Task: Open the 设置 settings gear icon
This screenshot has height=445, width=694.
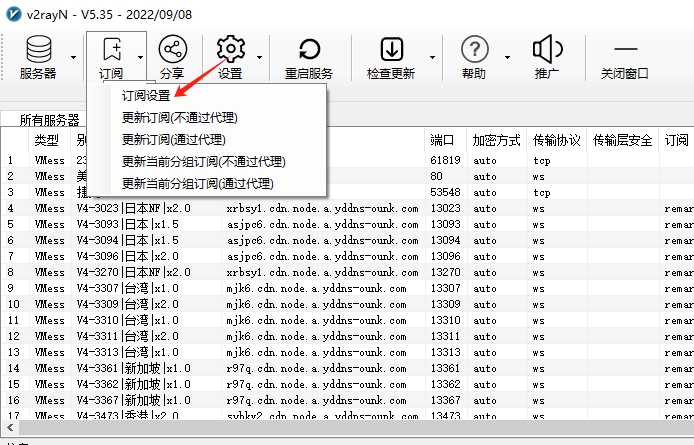Action: (x=231, y=49)
